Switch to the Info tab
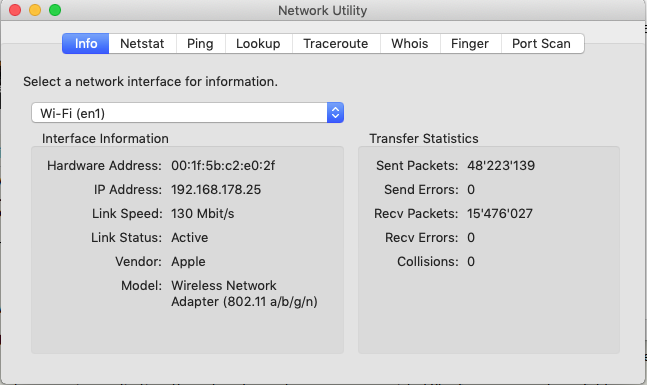Viewport: 647px width, 385px height. point(85,43)
